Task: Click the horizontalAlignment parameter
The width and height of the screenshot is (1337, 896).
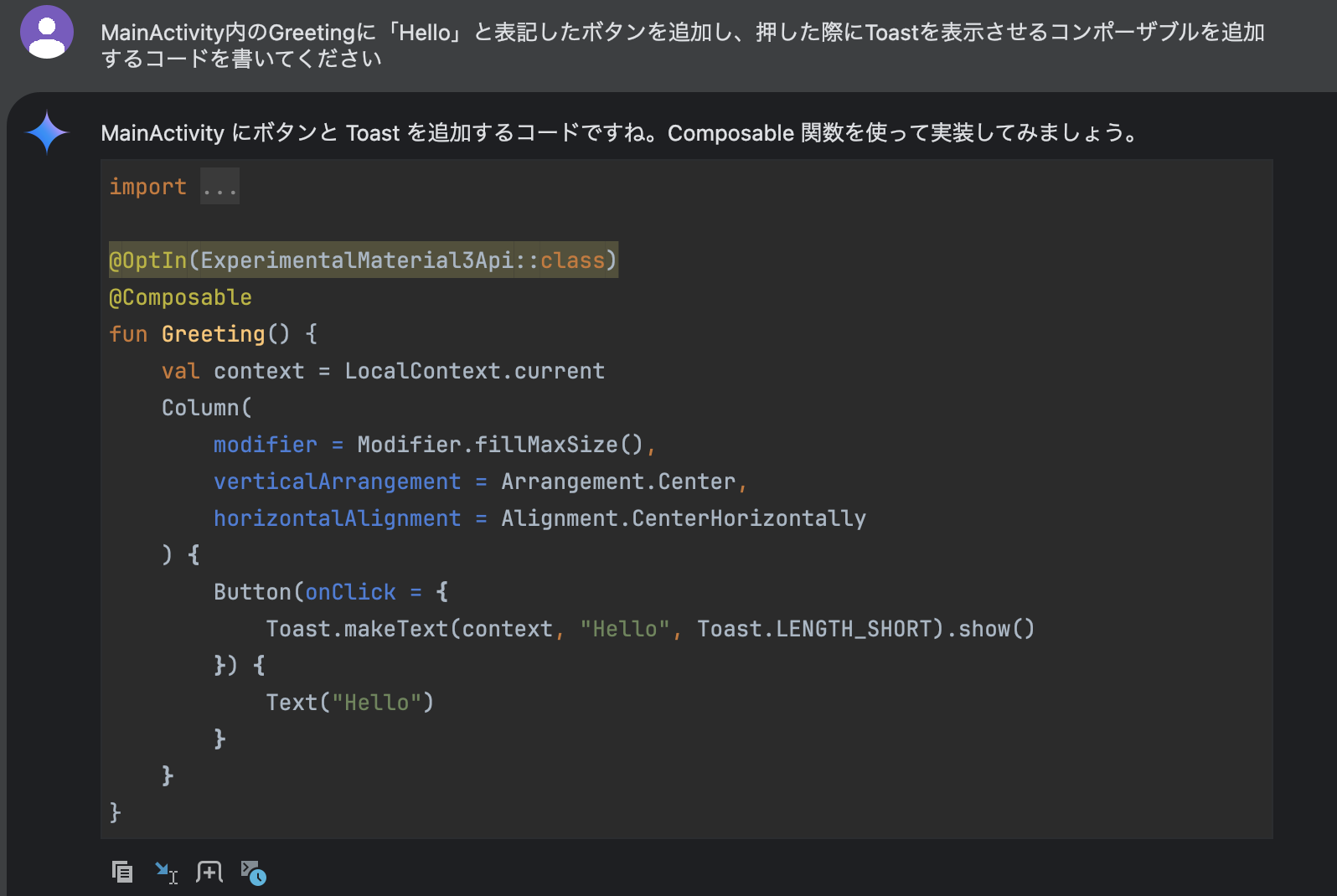Action: 337,518
